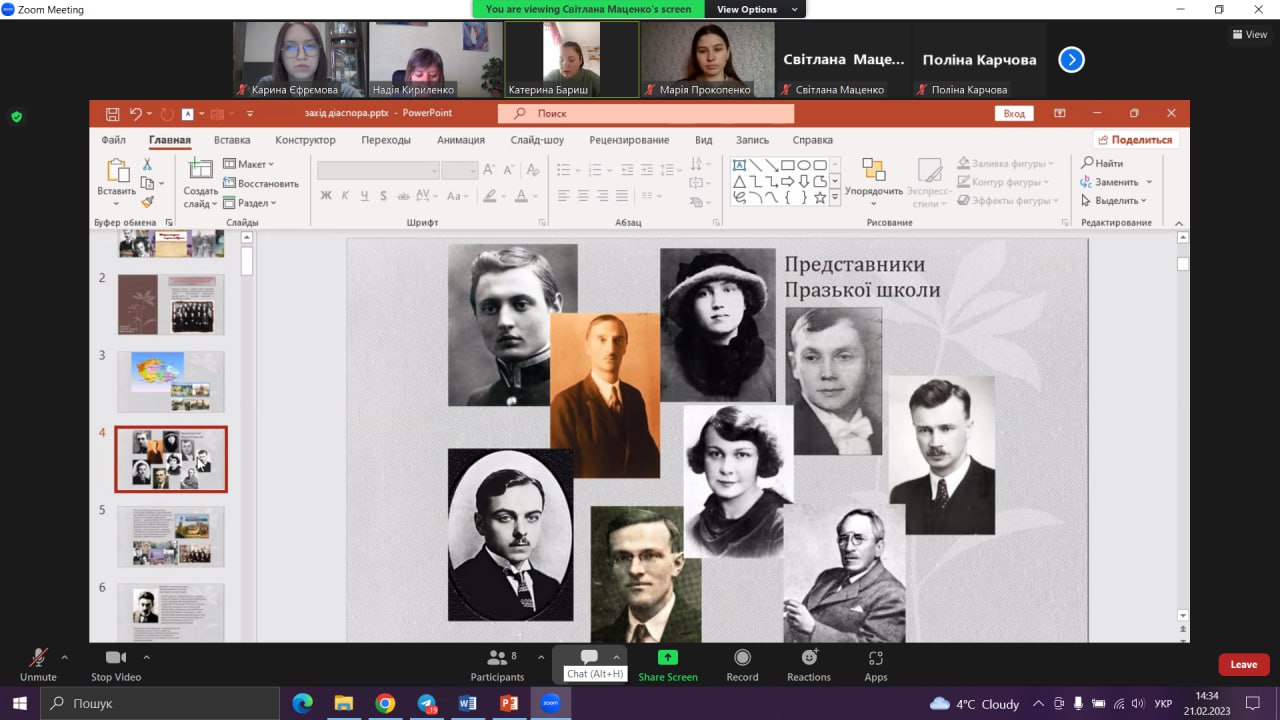Select slide 5 thumbnail
The image size is (1280, 720).
coord(171,536)
